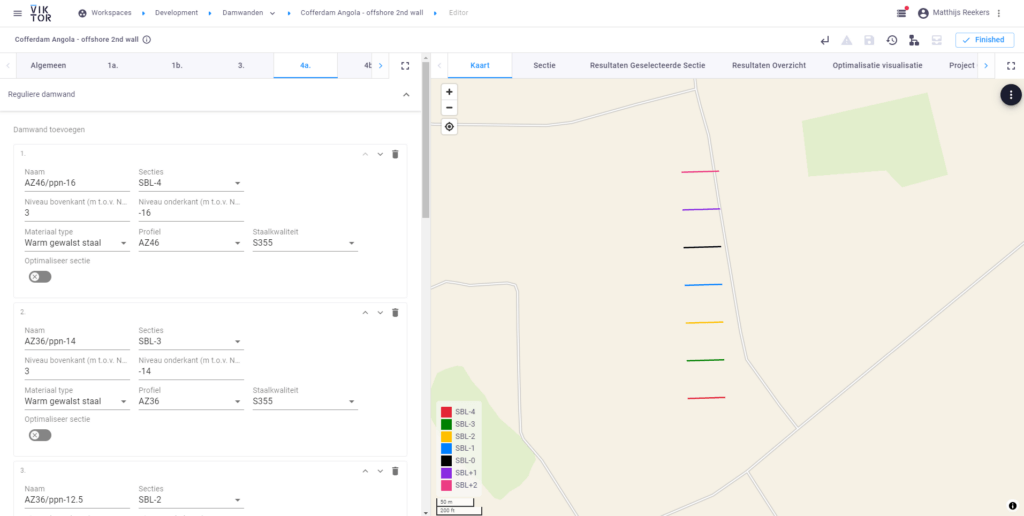
Task: Open Secties dropdown showing SBL-2
Action: pyautogui.click(x=191, y=500)
